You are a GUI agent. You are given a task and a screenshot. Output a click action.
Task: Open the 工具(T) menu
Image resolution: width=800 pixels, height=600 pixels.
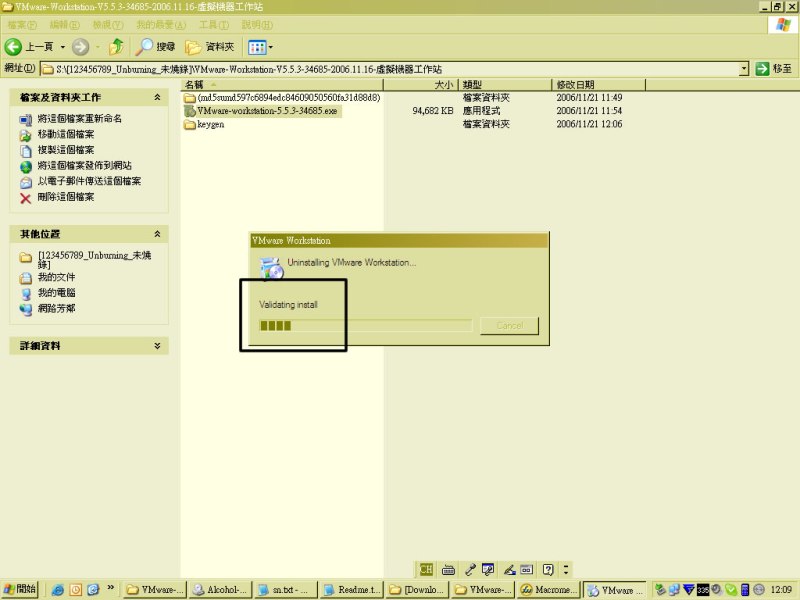(214, 24)
